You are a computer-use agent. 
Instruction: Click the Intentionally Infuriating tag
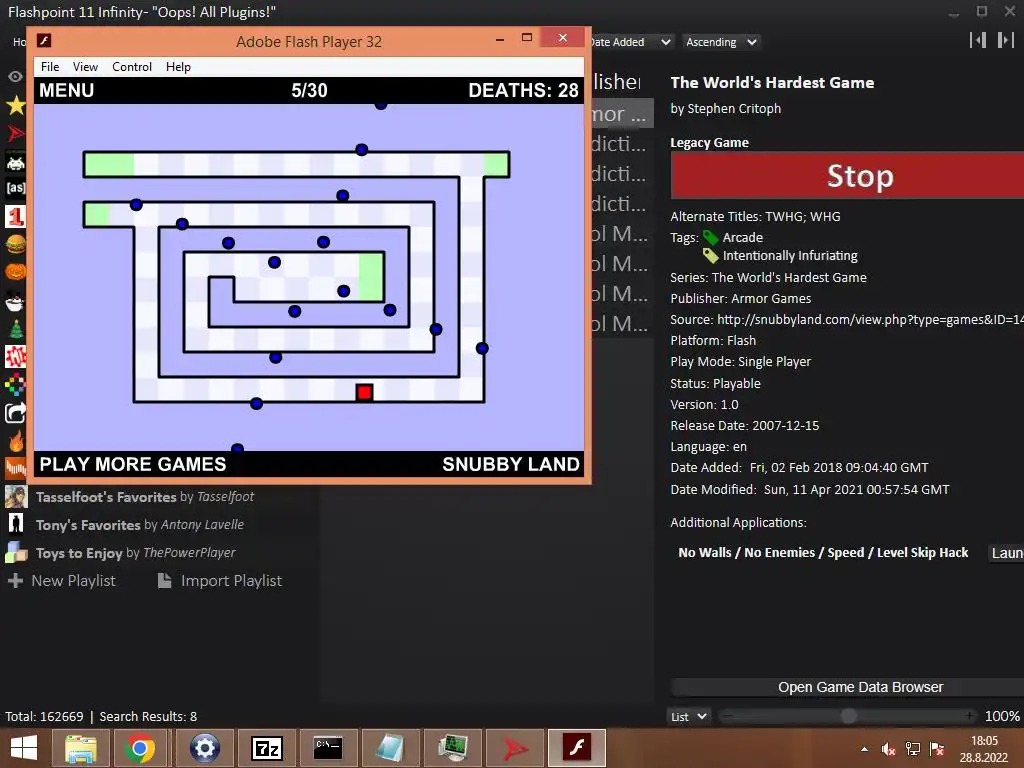point(790,255)
